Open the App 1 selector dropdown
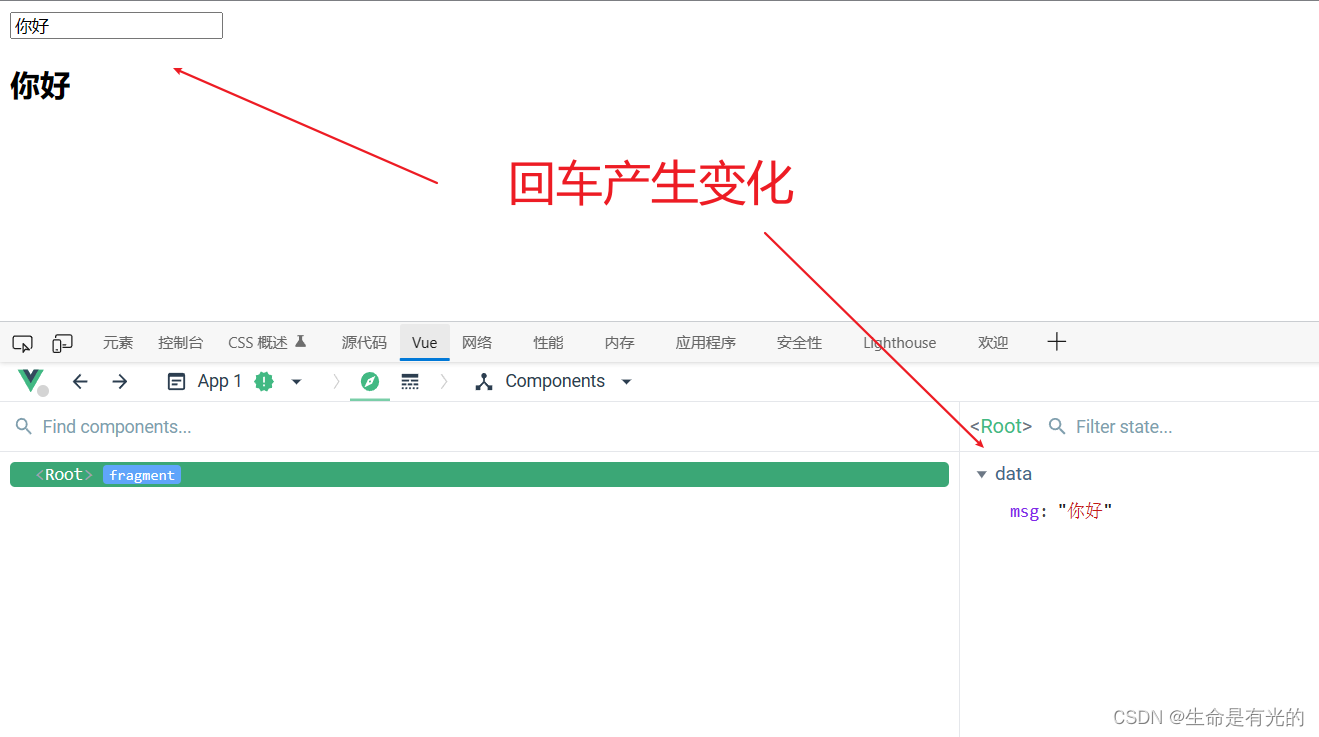The width and height of the screenshot is (1319, 737). [296, 382]
